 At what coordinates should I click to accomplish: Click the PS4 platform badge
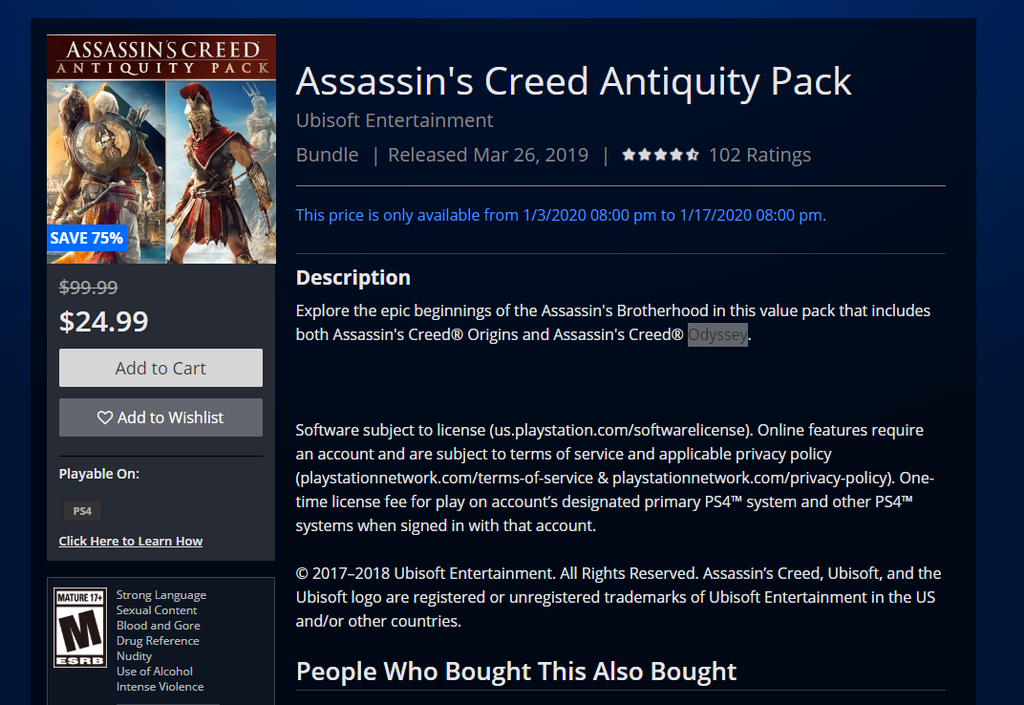[82, 510]
